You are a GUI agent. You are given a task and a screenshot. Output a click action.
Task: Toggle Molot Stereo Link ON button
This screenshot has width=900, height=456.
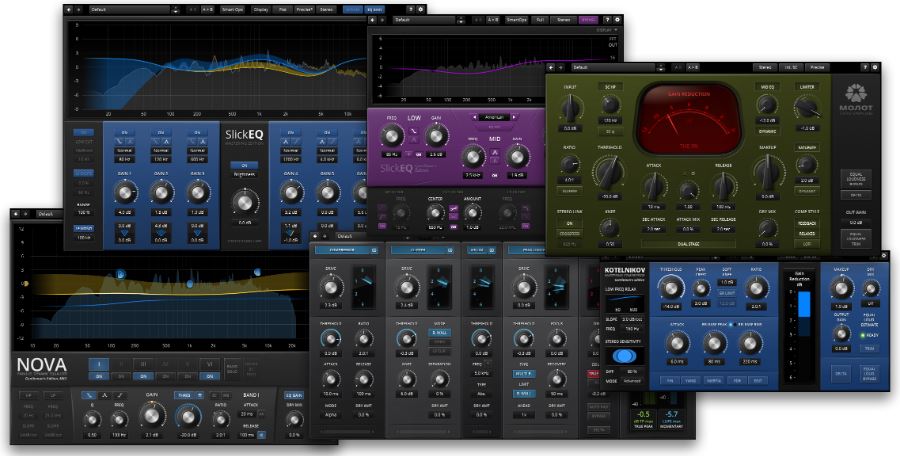tap(570, 223)
